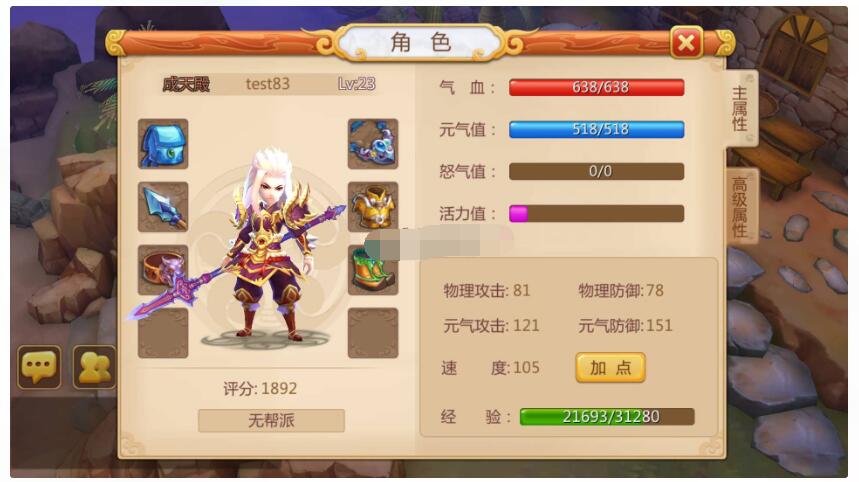Click the 无帮派 guild button
The height and width of the screenshot is (482, 859).
click(x=271, y=421)
